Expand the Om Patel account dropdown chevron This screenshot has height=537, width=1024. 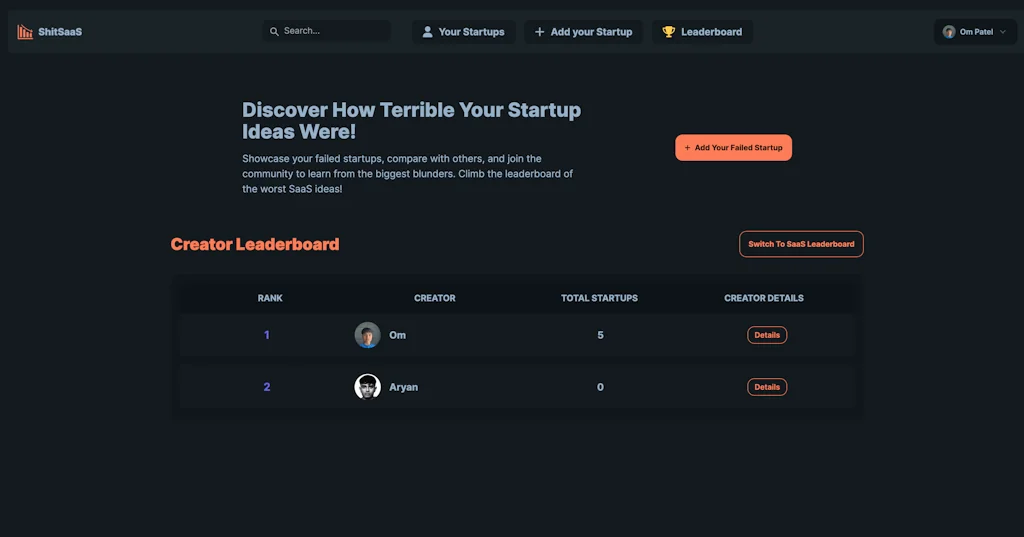(1003, 32)
